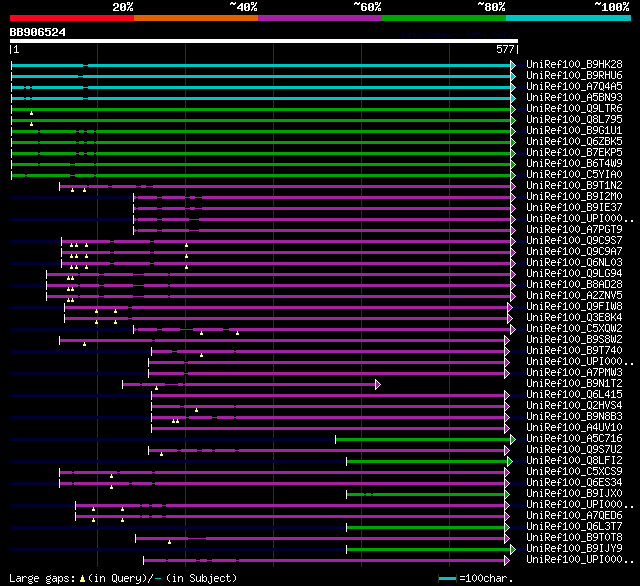Viewport: 640px width, 586px height.
Task: Select the UniRef100_B9IE37 label
Action: tap(574, 208)
